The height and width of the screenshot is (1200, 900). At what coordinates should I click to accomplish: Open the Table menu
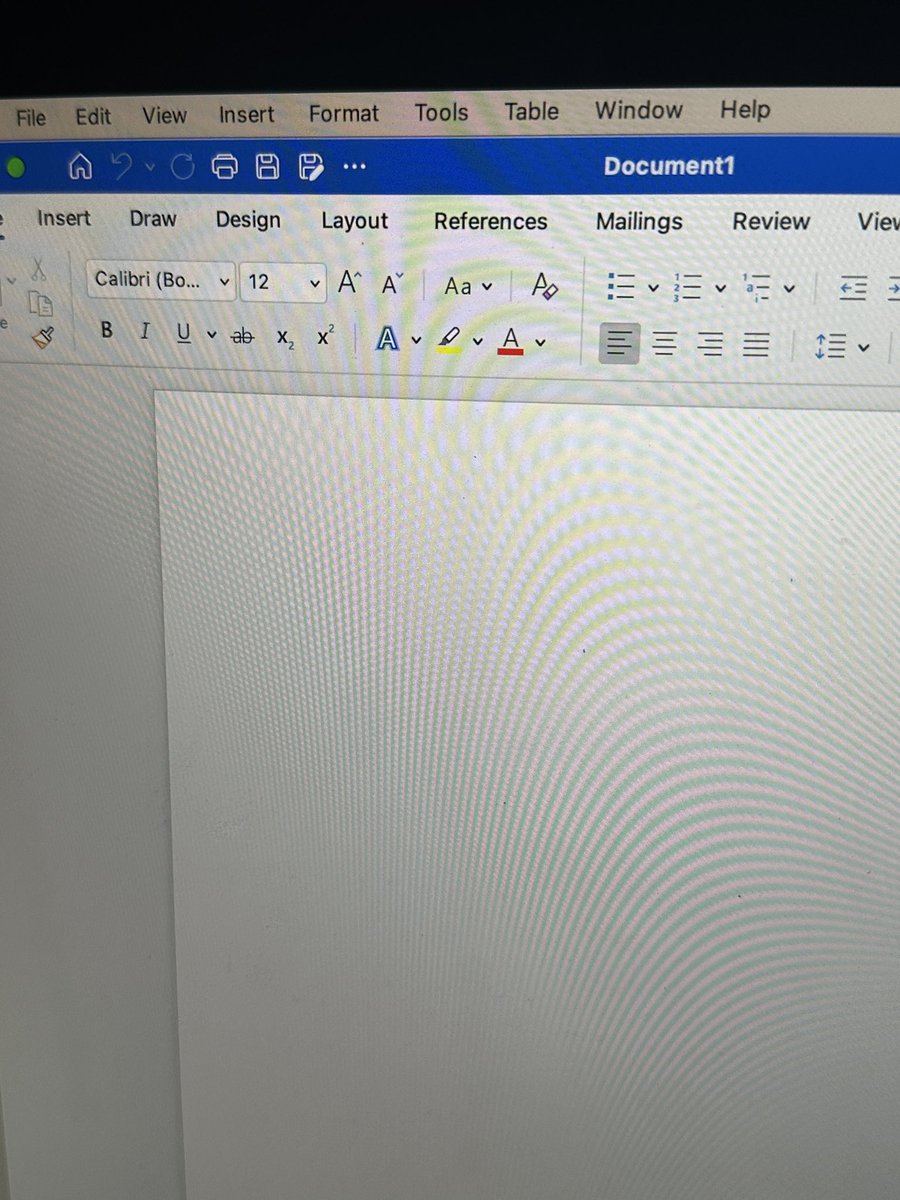(531, 111)
